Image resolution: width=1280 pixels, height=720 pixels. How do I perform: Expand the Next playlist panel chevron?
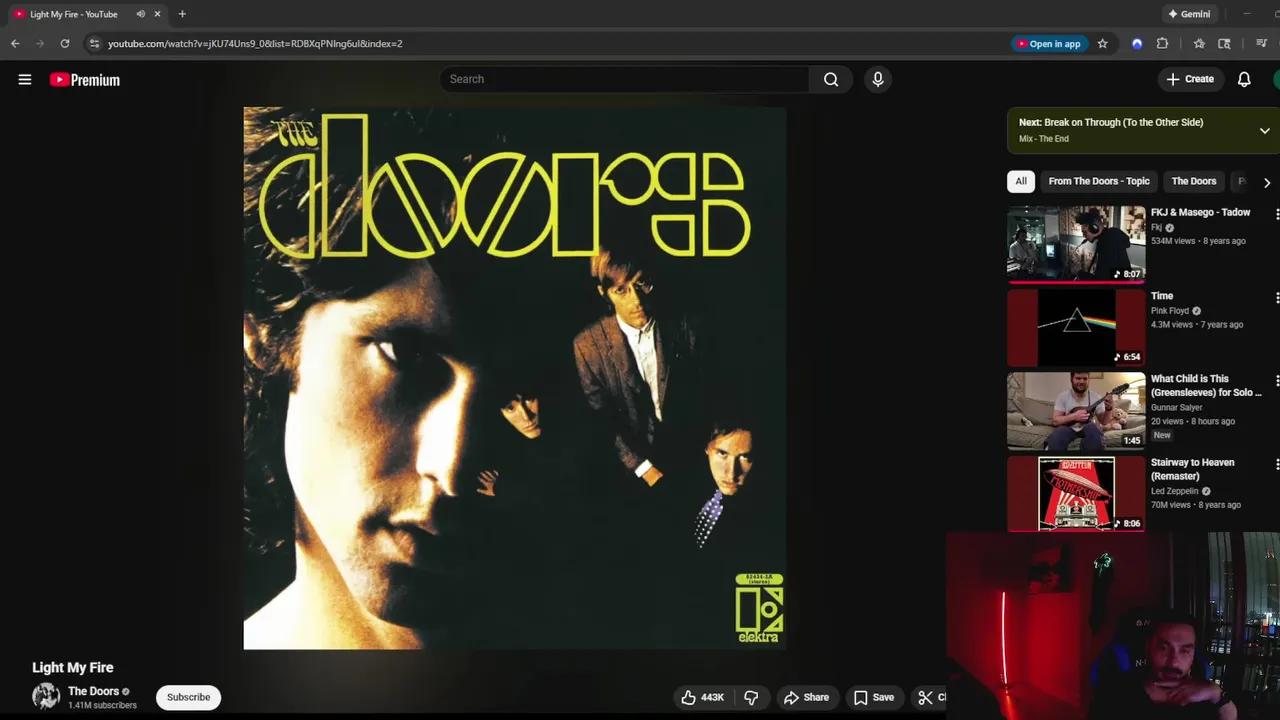pos(1264,131)
